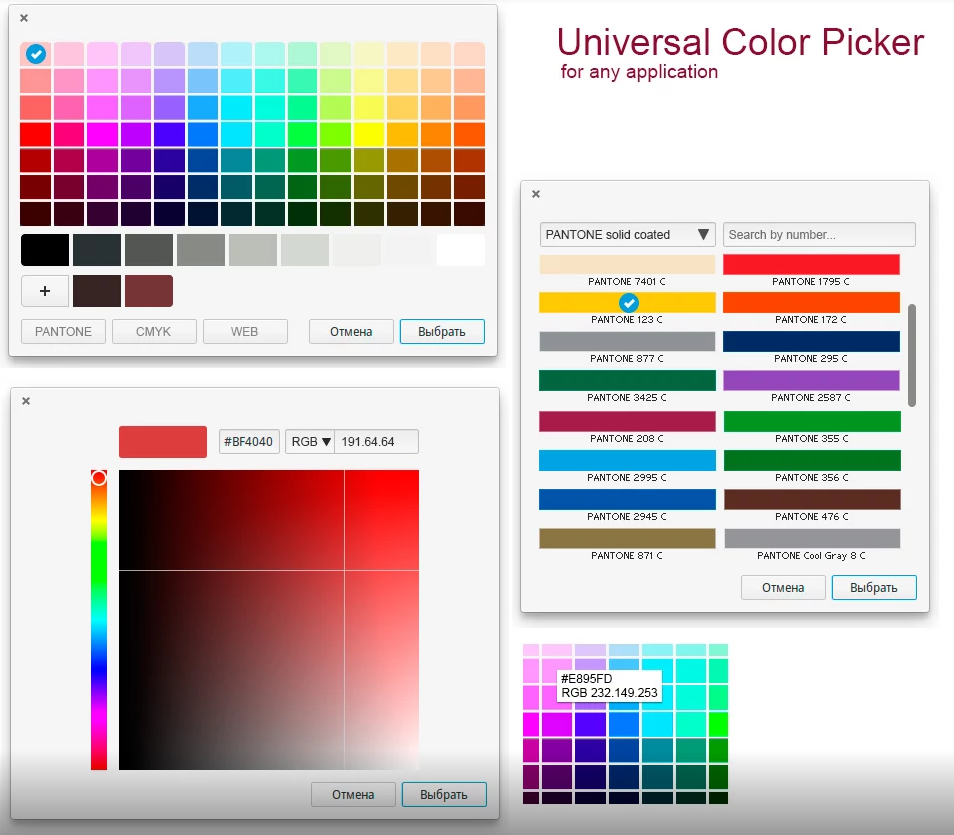954x835 pixels.
Task: Select PANTONE 476 C brown swatch
Action: pyautogui.click(x=812, y=500)
